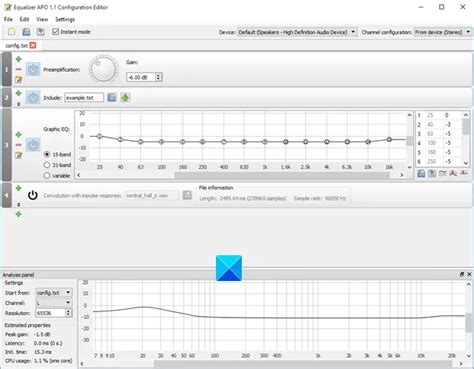The height and width of the screenshot is (369, 474).
Task: Click the Graphic EQ power icon
Action: [x=33, y=145]
